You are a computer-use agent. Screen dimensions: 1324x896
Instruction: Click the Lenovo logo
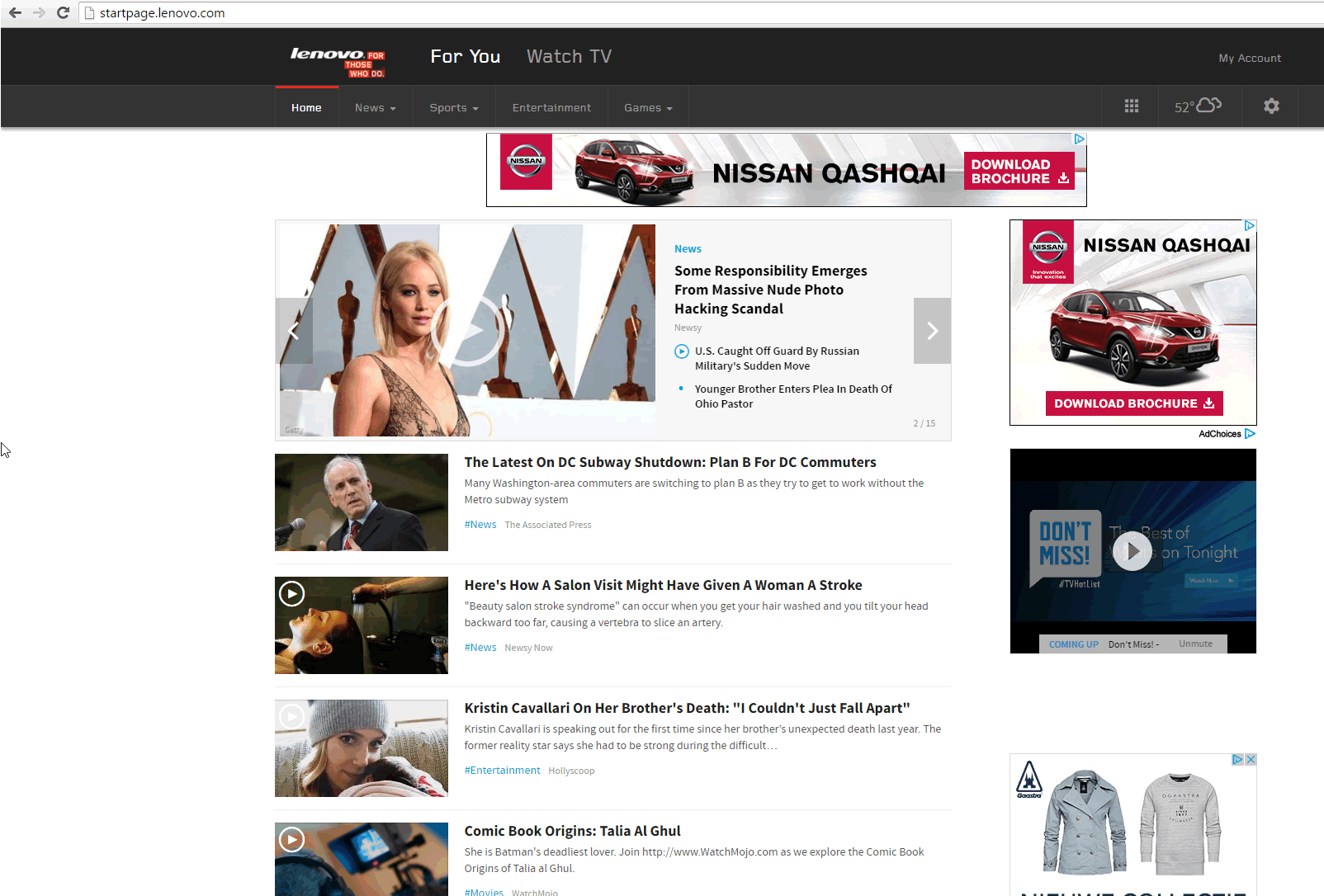tap(338, 61)
